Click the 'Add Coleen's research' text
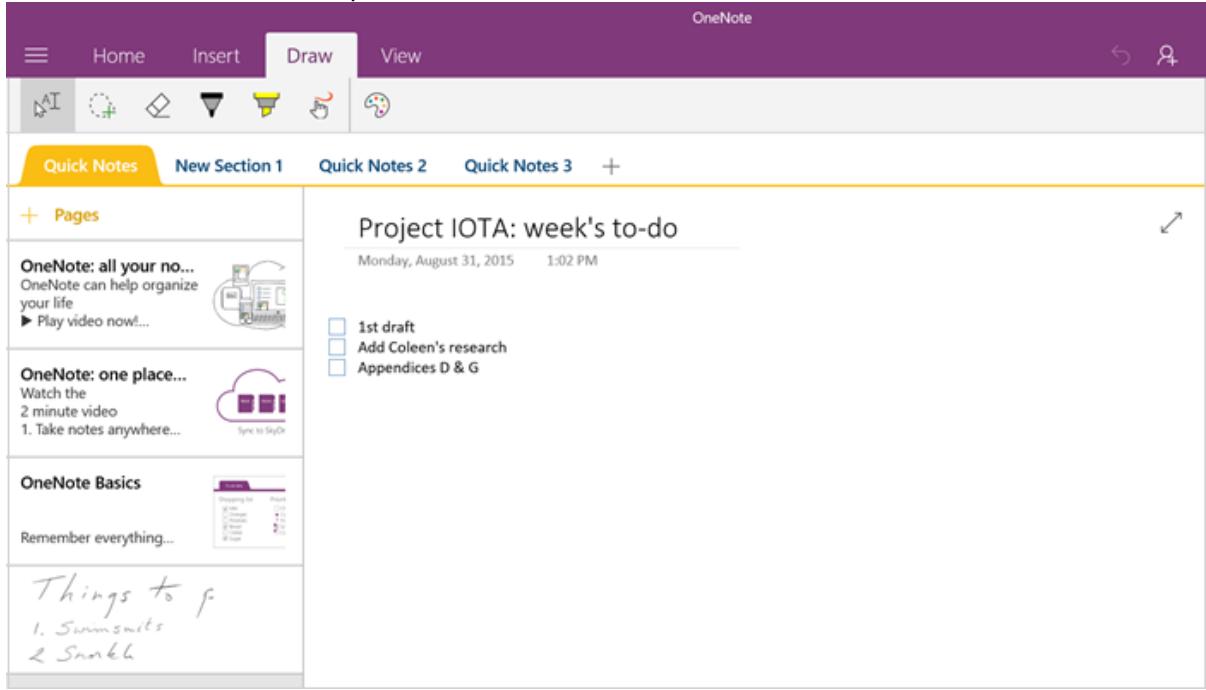The image size is (1206, 690). click(432, 347)
